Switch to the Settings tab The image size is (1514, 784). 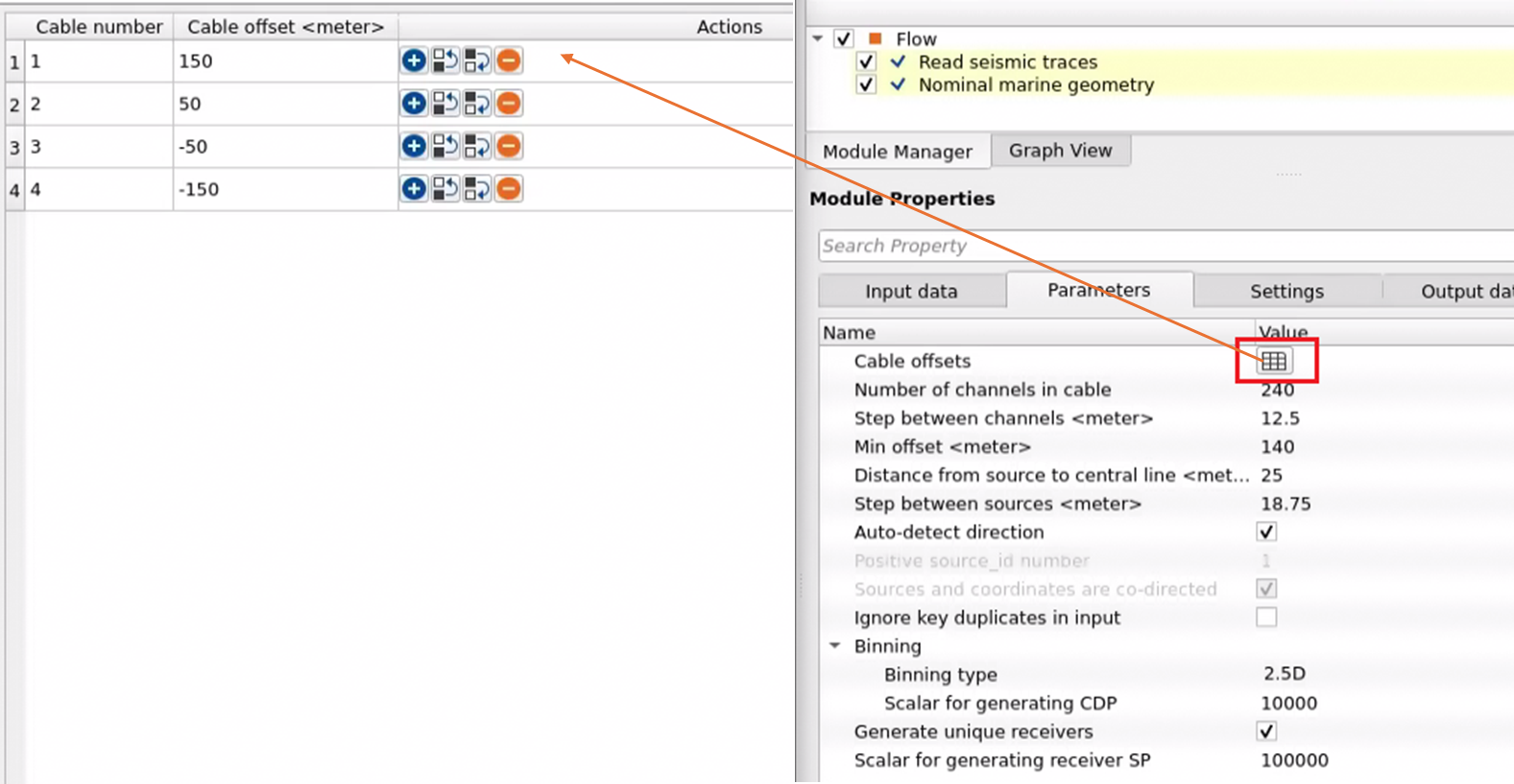1286,292
